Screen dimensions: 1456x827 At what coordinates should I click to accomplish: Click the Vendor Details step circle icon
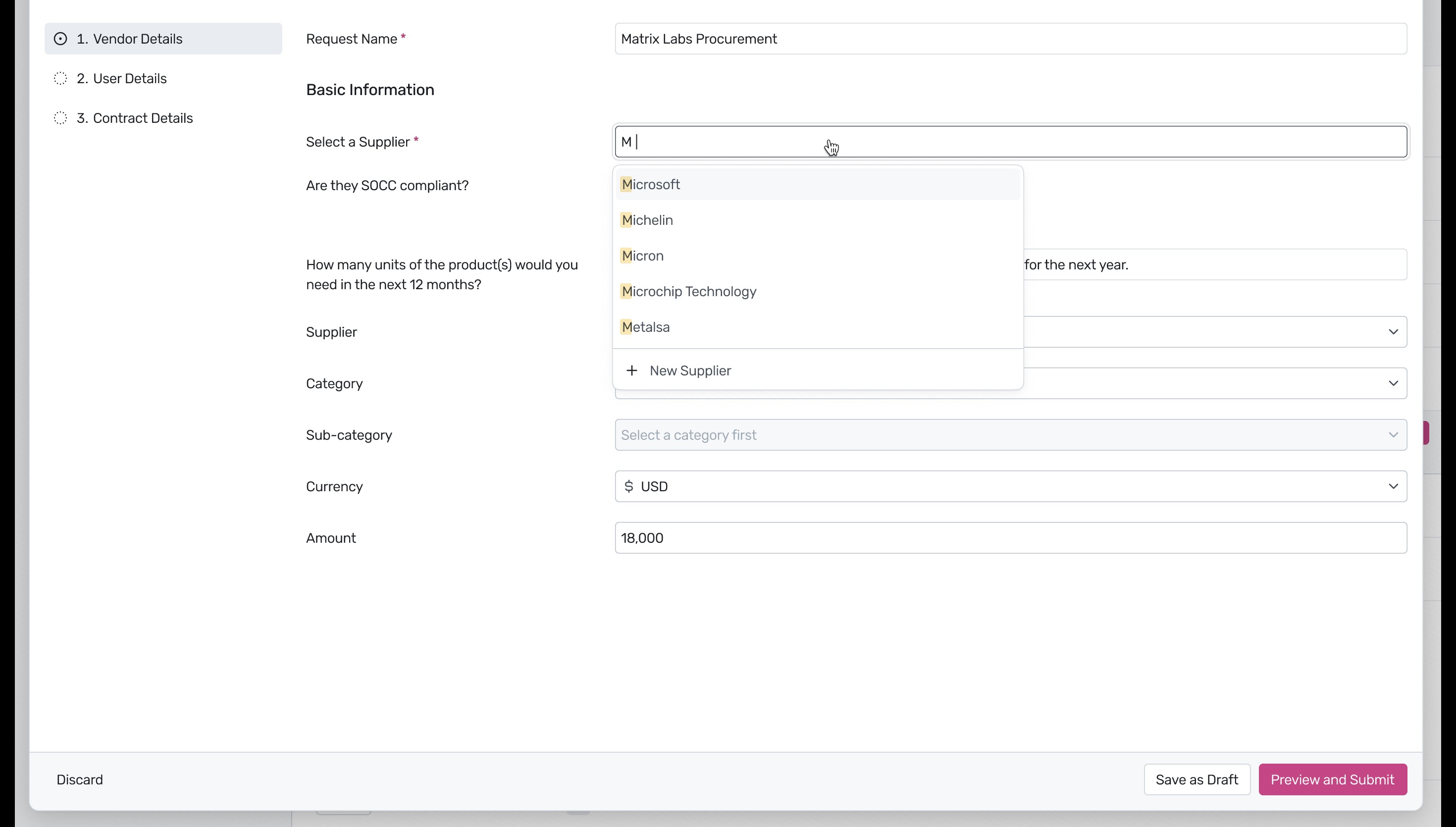[60, 39]
